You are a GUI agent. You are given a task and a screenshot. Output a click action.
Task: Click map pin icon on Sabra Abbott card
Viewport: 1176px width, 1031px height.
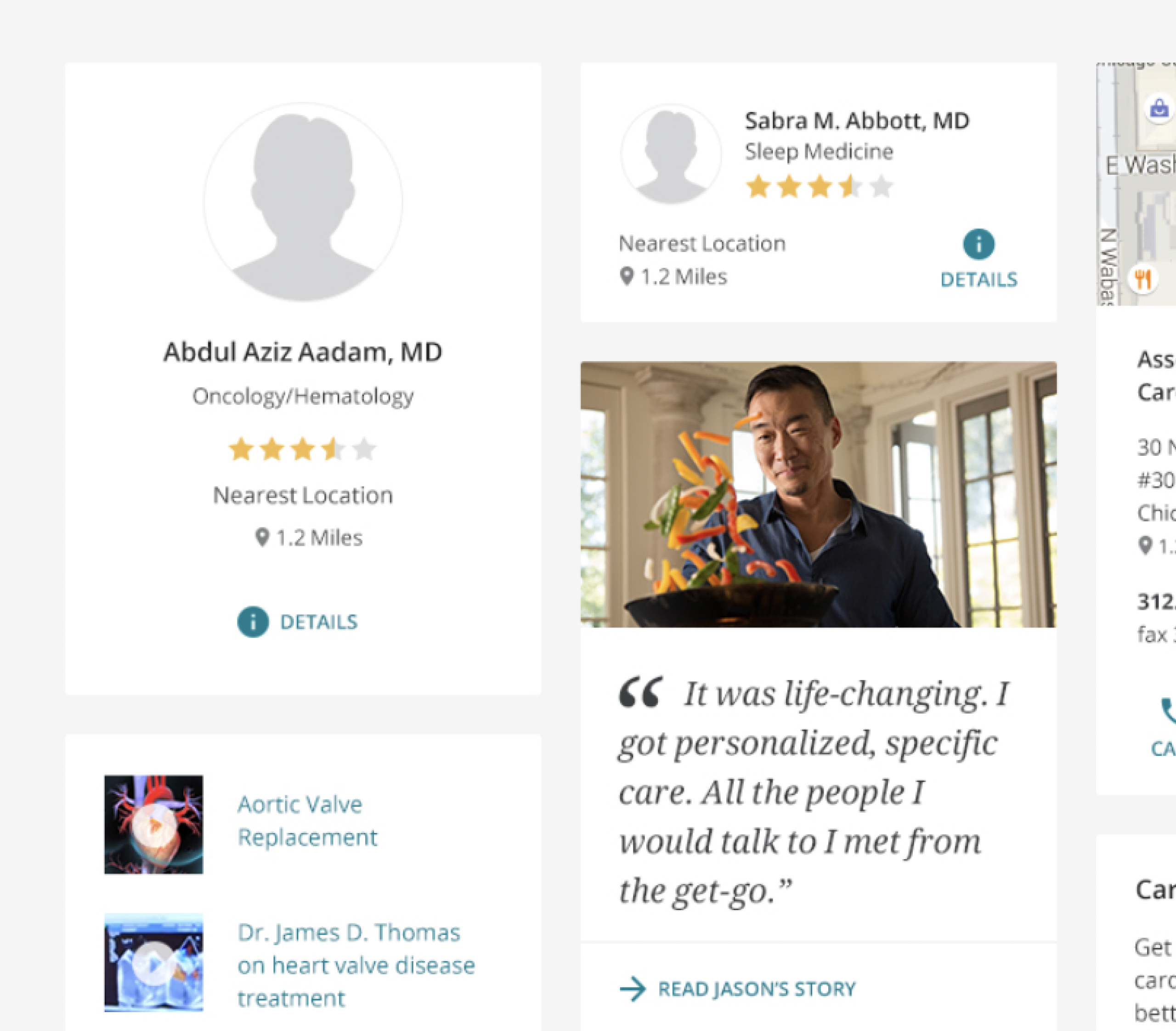coord(627,276)
